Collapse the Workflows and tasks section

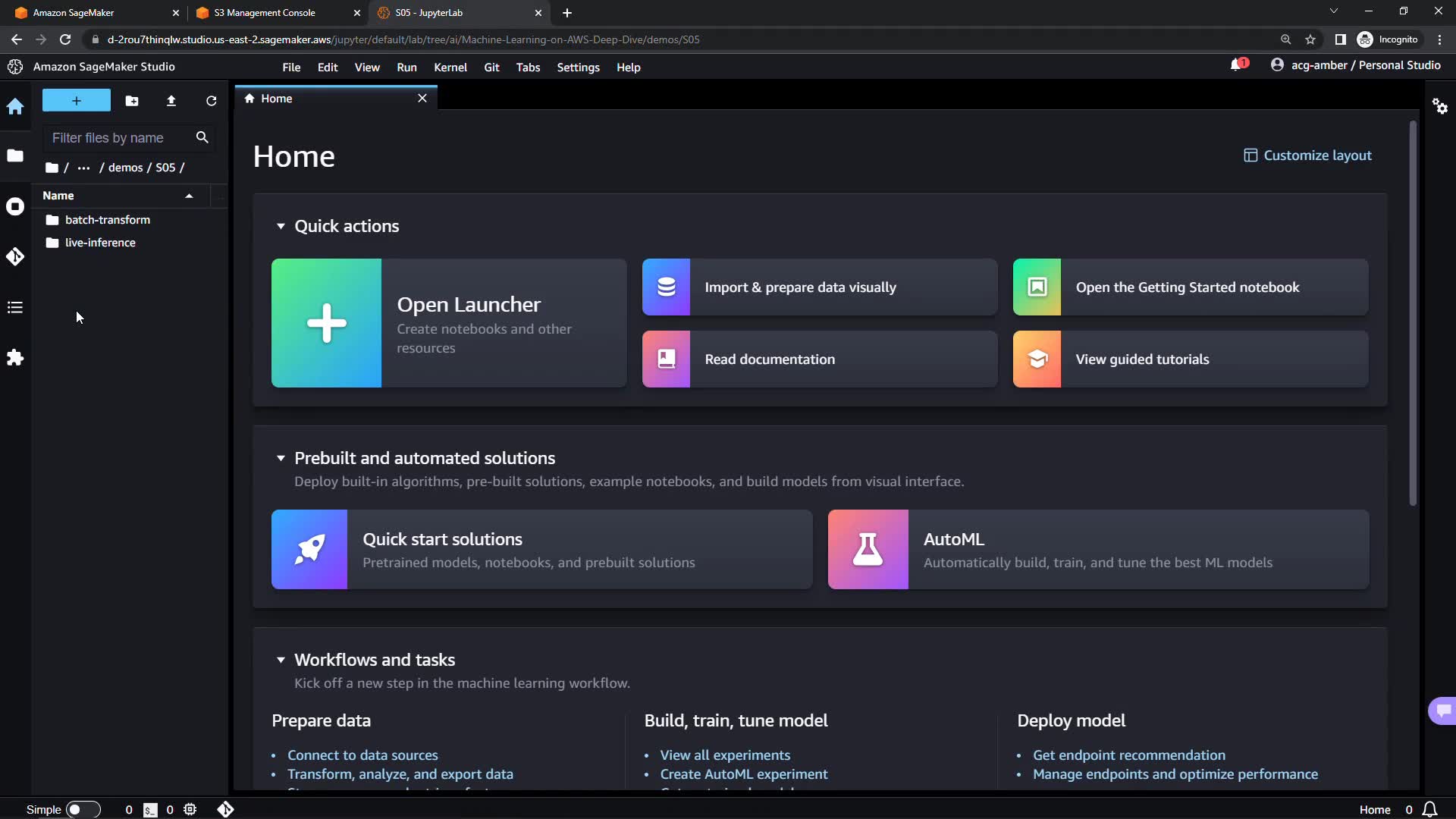click(x=281, y=660)
